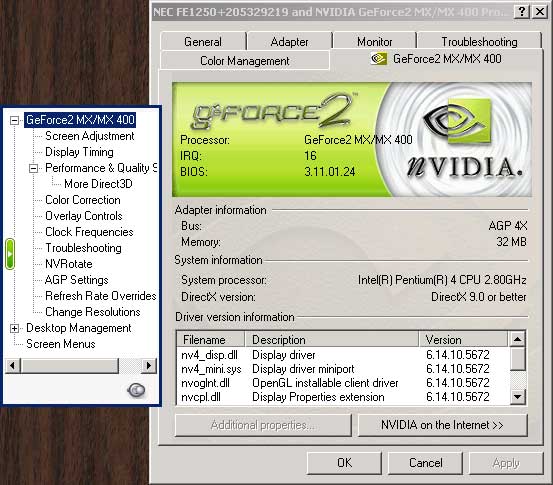Viewport: 553px width, 485px height.
Task: Click the NVIDIA eye icon on GeForce2 tab
Action: tap(378, 59)
